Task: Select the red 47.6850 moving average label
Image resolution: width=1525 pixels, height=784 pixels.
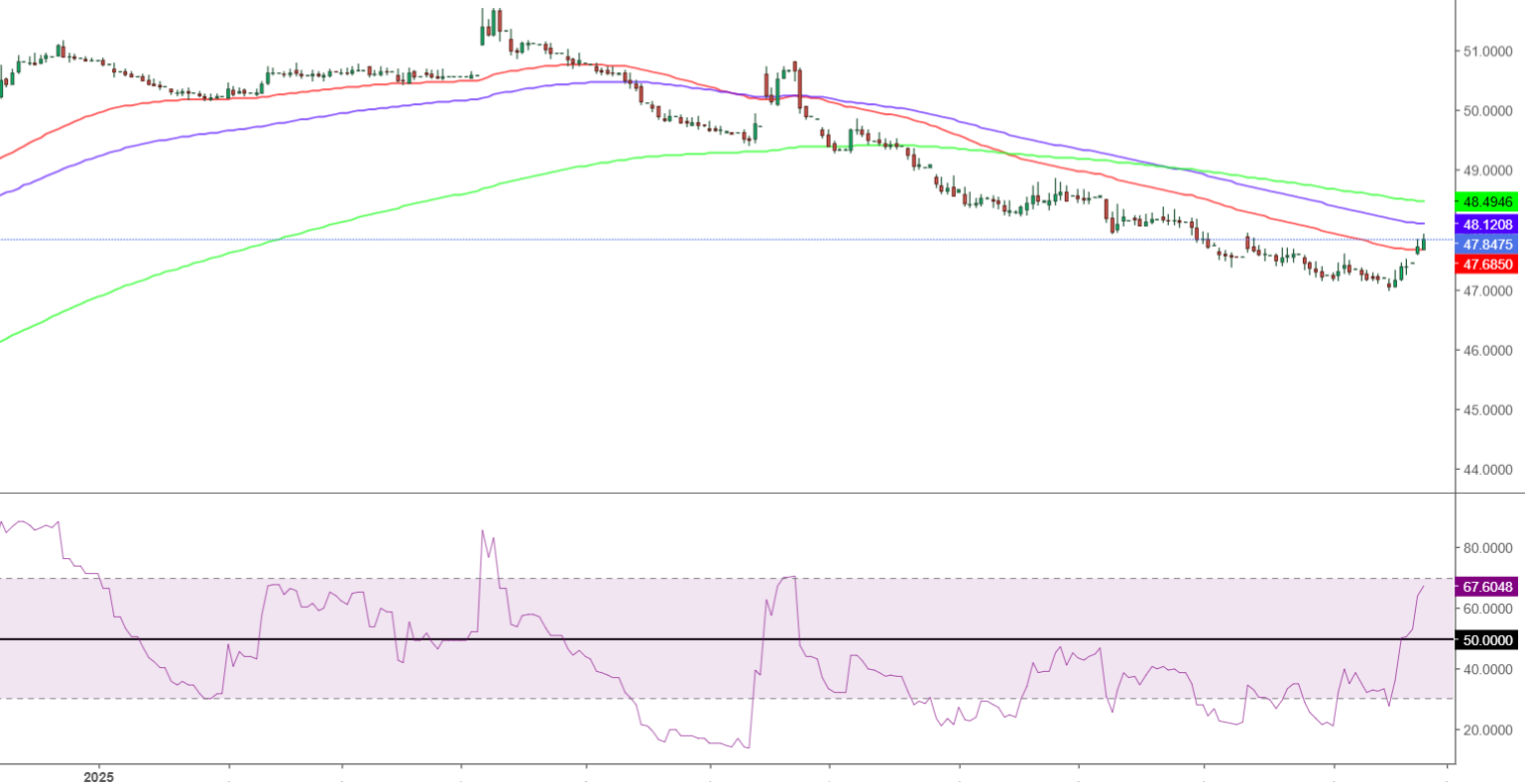Action: 1487,265
